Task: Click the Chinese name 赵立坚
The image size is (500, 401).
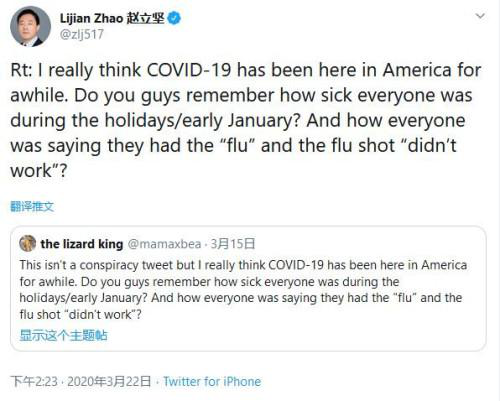Action: tap(145, 18)
